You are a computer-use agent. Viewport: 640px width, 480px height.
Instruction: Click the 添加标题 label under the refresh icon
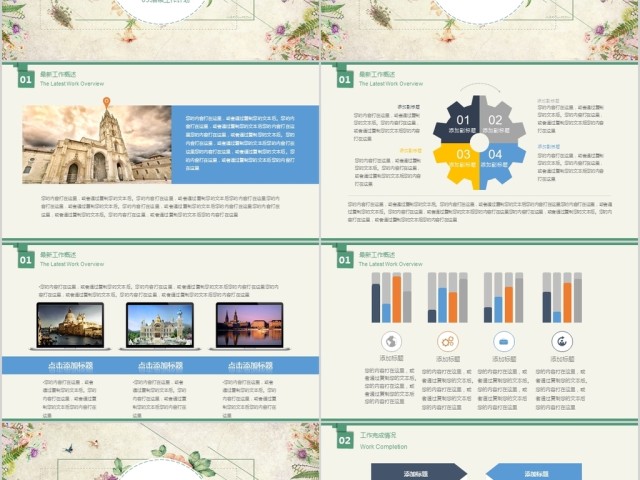click(562, 359)
